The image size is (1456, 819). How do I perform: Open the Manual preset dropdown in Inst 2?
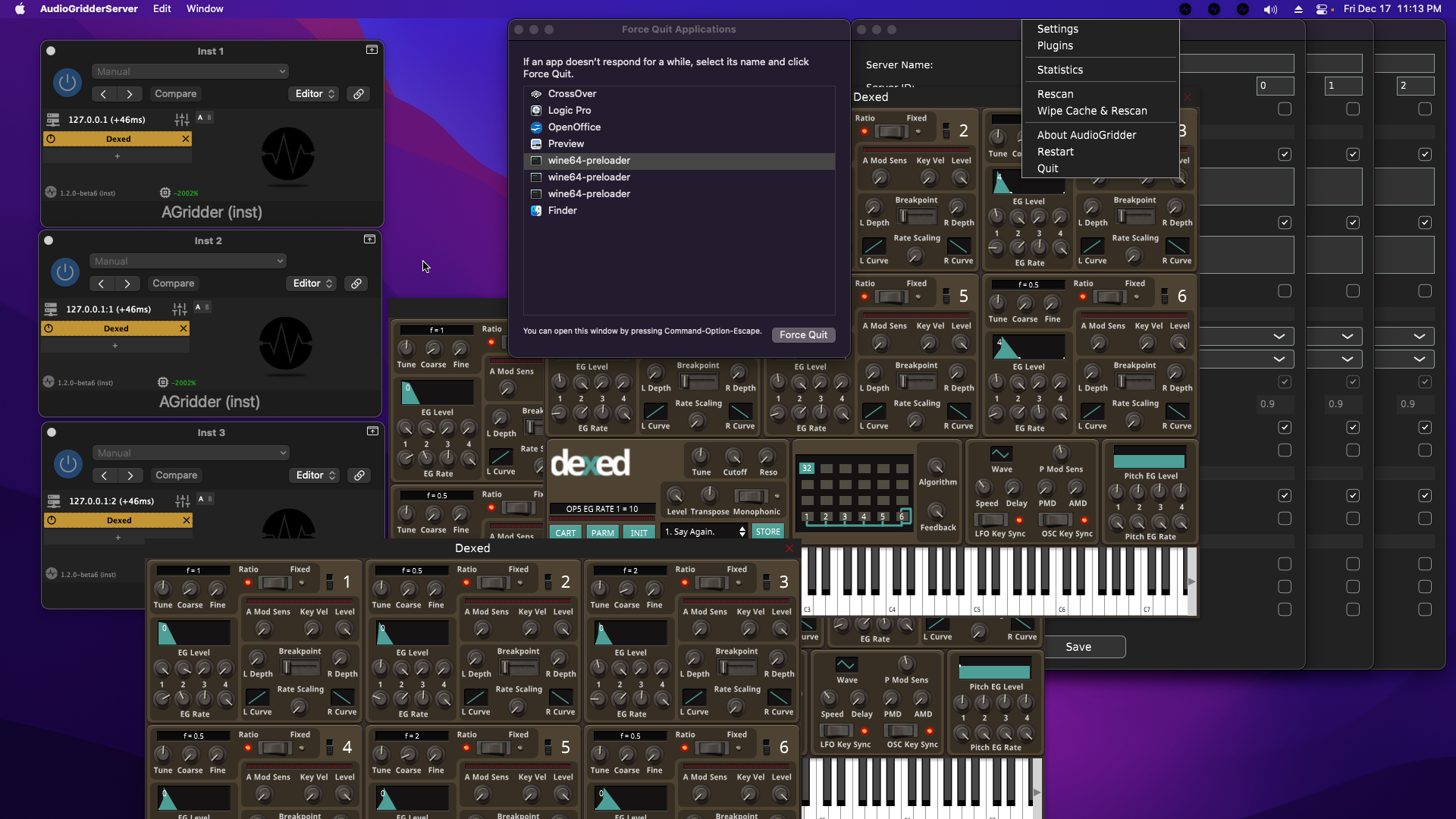tap(187, 261)
